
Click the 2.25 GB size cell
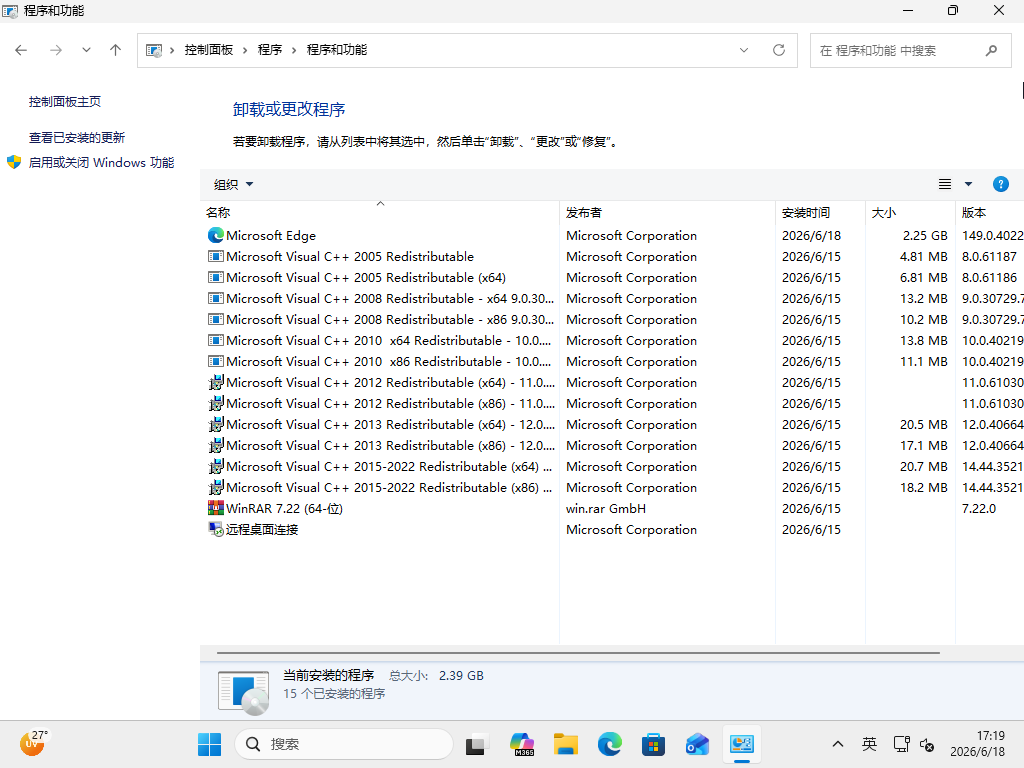925,236
